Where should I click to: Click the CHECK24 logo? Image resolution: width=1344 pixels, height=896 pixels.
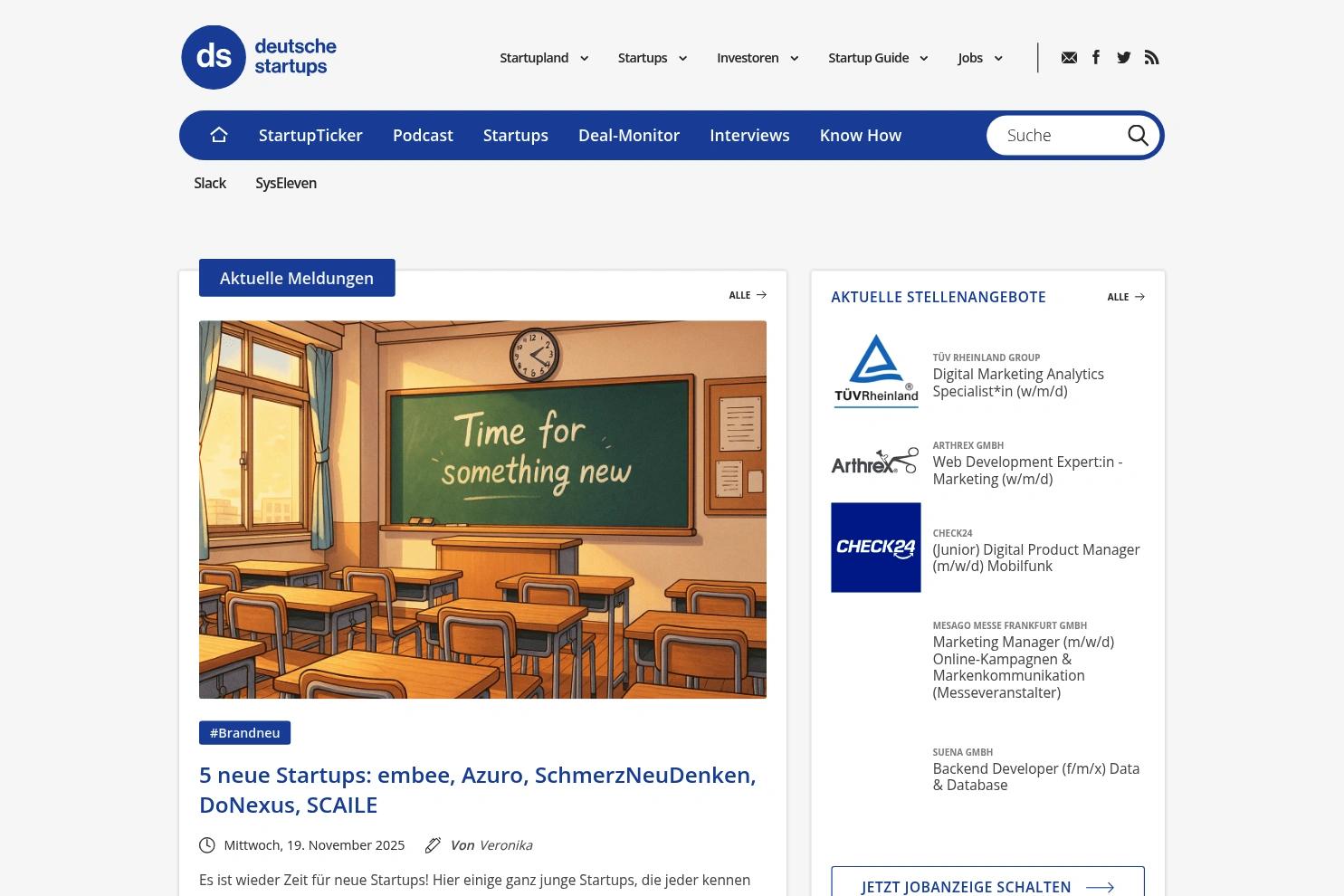[876, 548]
